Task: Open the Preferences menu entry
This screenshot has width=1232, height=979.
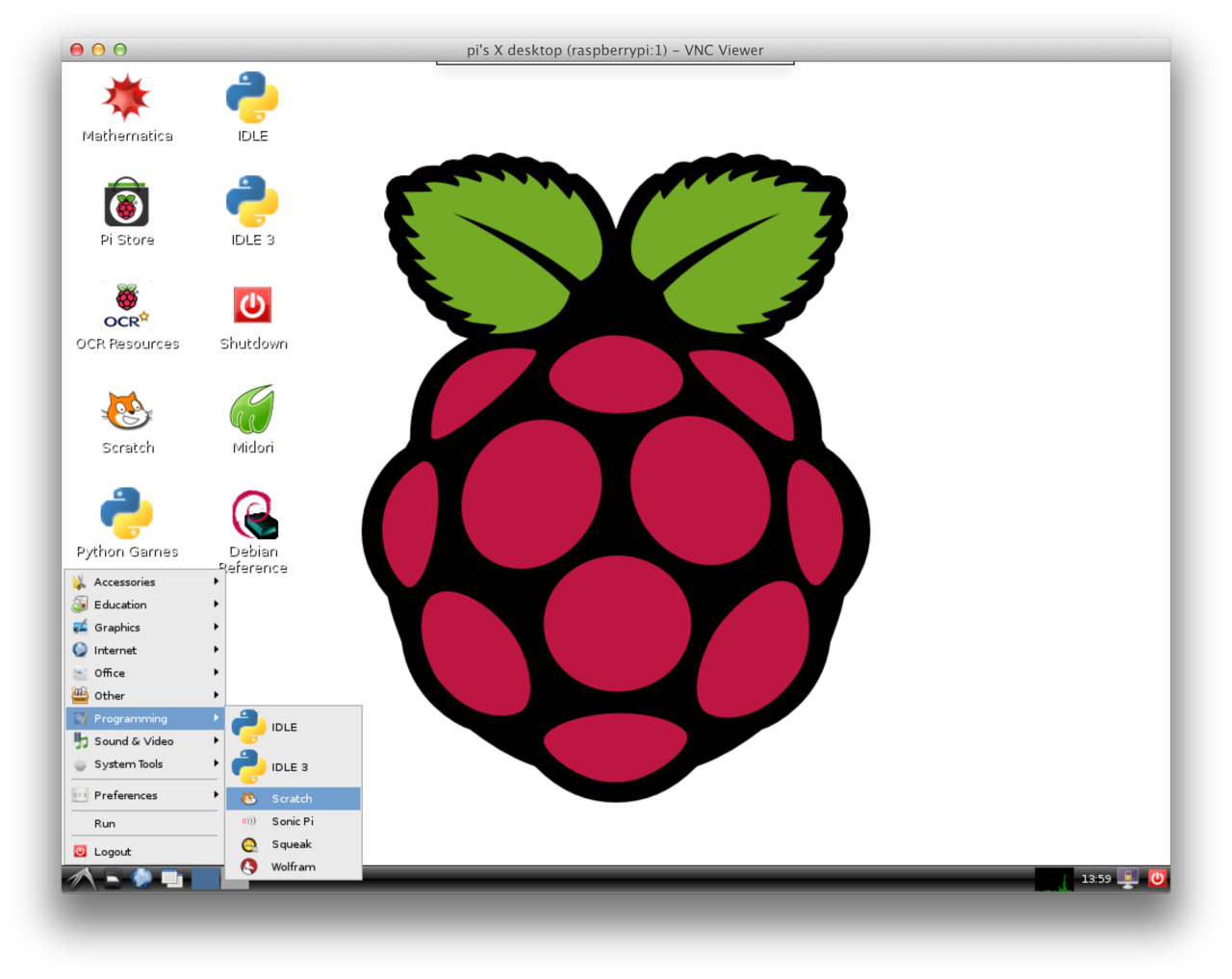Action: click(x=145, y=795)
